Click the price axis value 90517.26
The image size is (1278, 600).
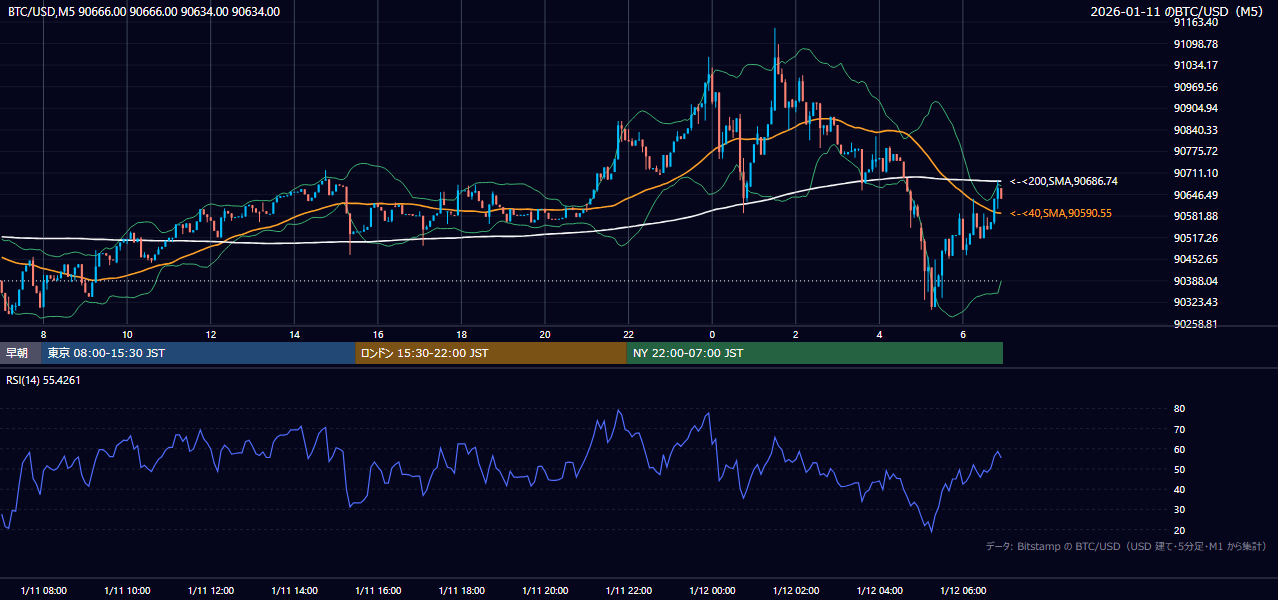click(1196, 238)
